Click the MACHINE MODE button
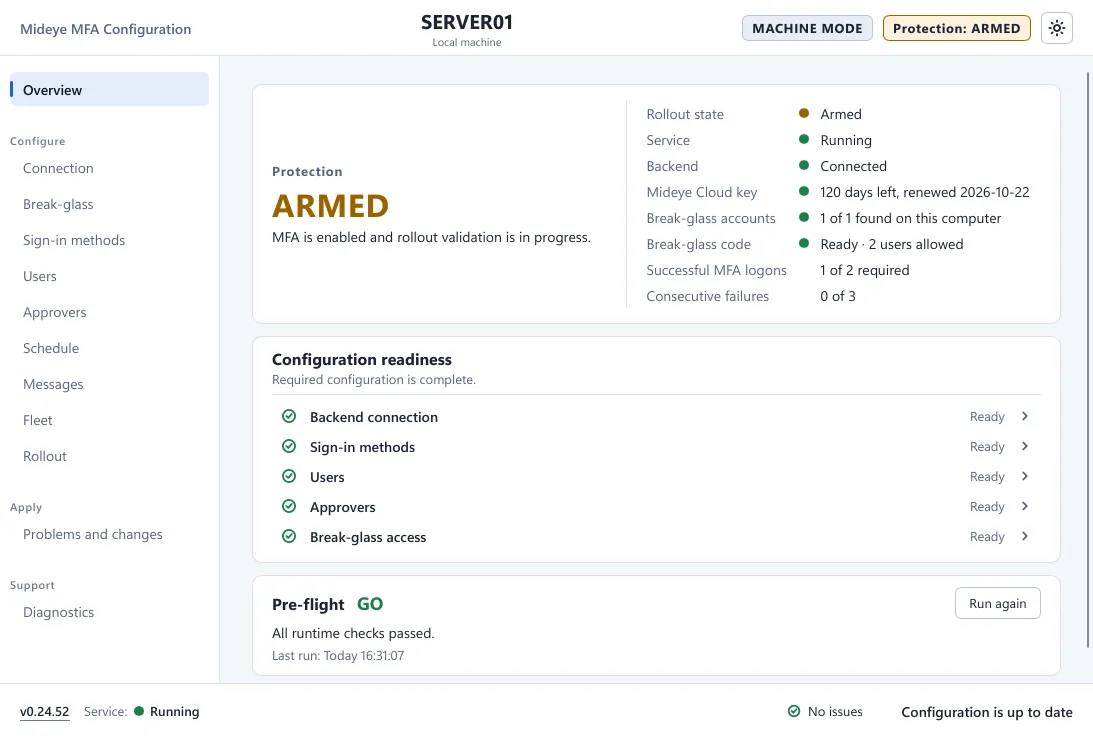Image resolution: width=1093 pixels, height=739 pixels. [807, 29]
